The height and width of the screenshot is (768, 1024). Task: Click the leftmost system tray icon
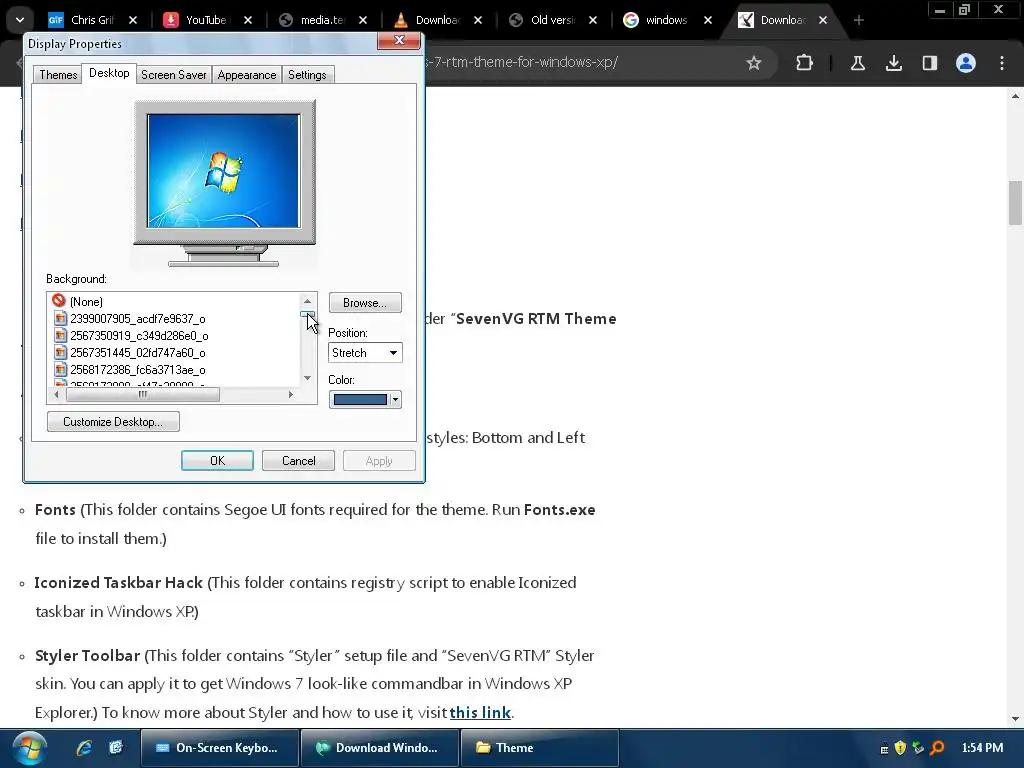pyautogui.click(x=884, y=748)
